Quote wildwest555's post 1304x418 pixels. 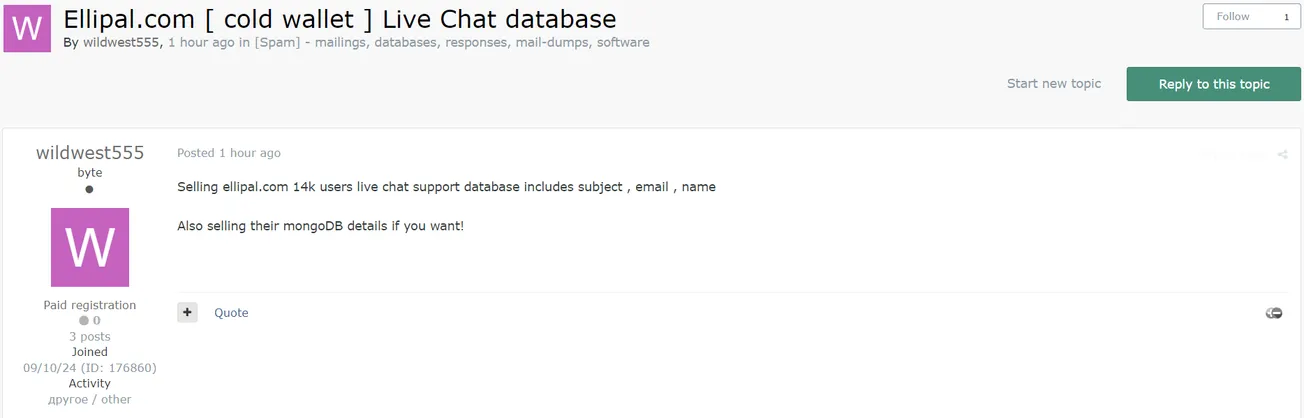tap(231, 313)
